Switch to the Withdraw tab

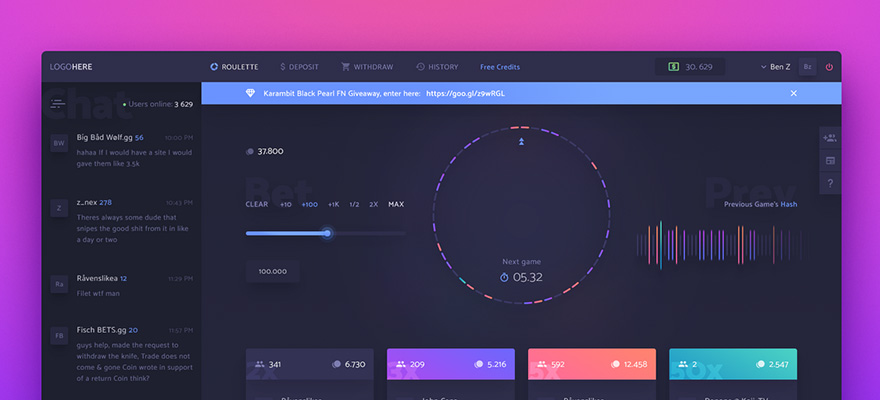[x=367, y=67]
